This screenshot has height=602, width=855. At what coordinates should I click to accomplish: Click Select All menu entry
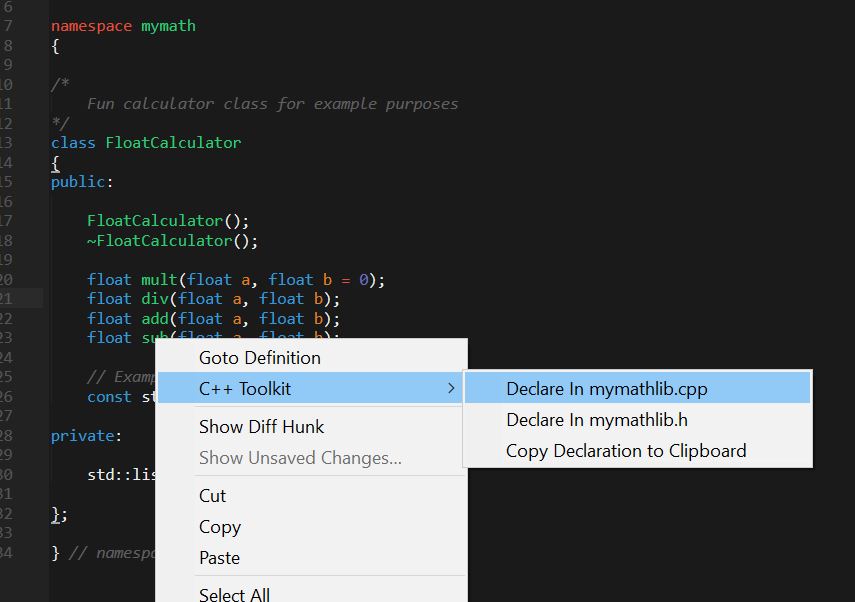[234, 594]
